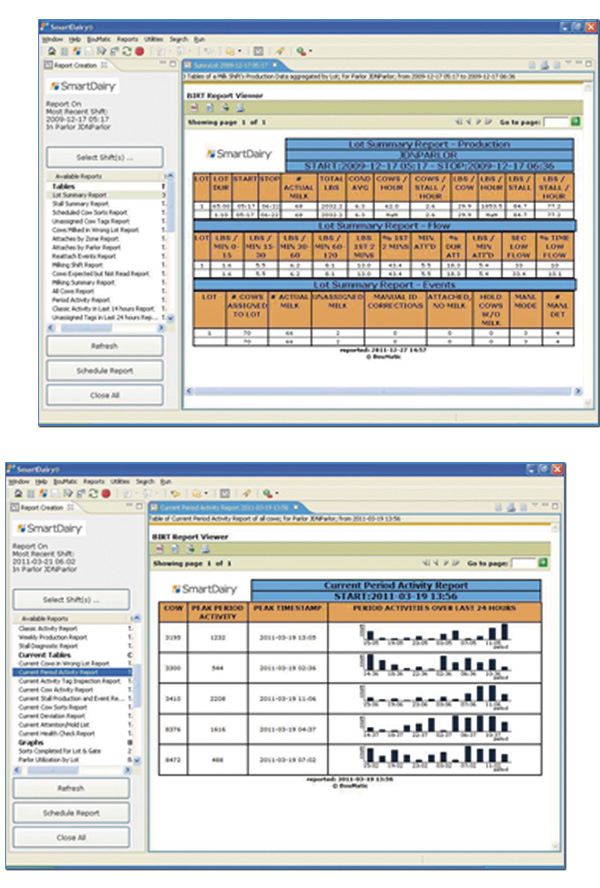Click the magnifier search icon in top window toolbar

(x=301, y=52)
